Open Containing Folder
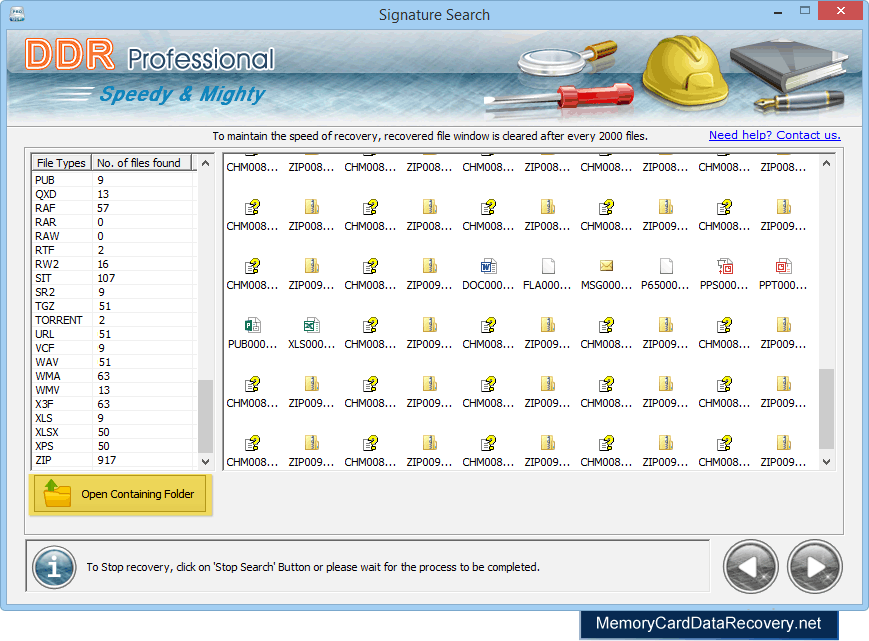869x641 pixels. (120, 494)
